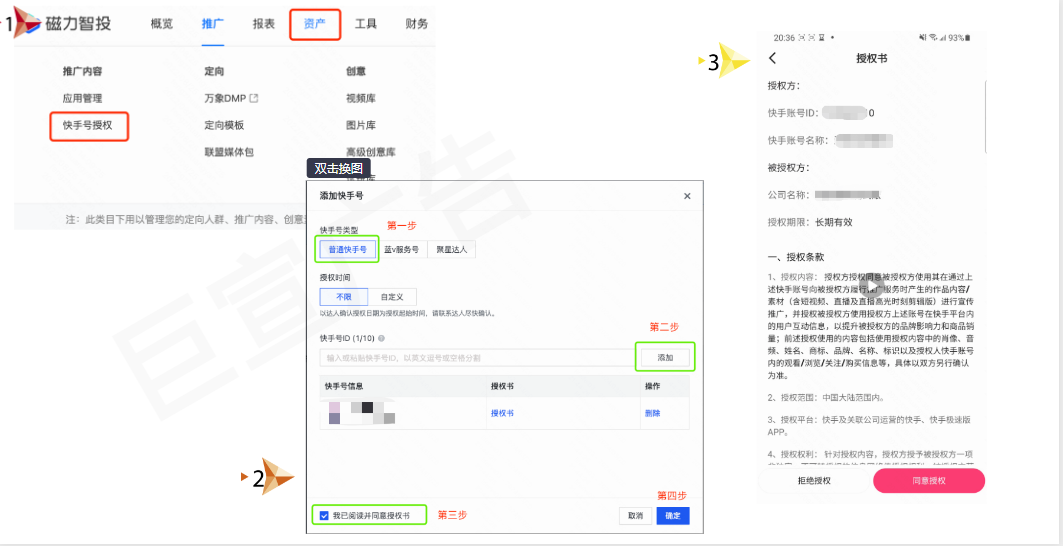
Task: Choose 聚星达人 account type
Action: 452,250
